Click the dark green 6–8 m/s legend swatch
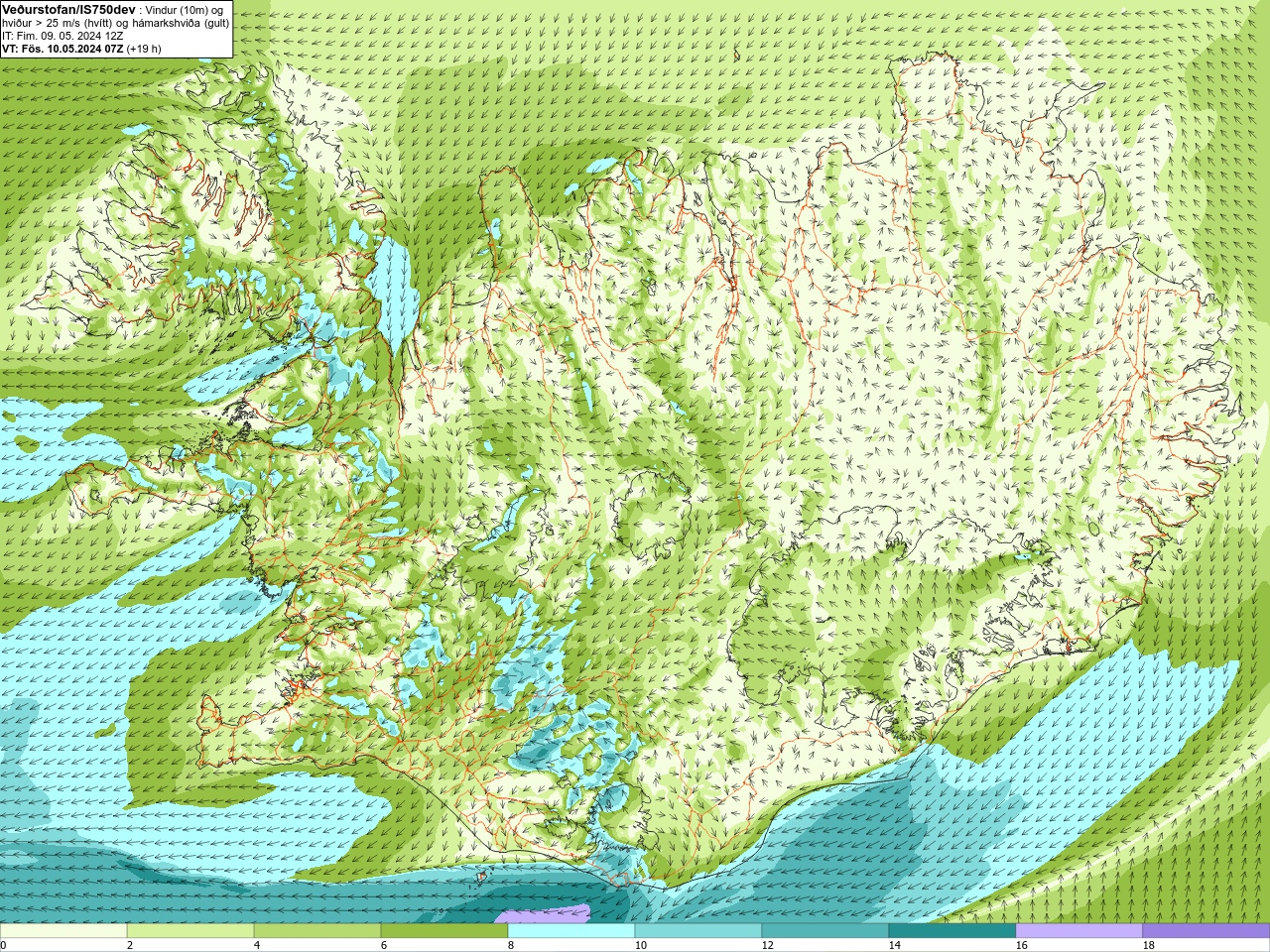Screen dimensions: 1270x952 [x=444, y=931]
